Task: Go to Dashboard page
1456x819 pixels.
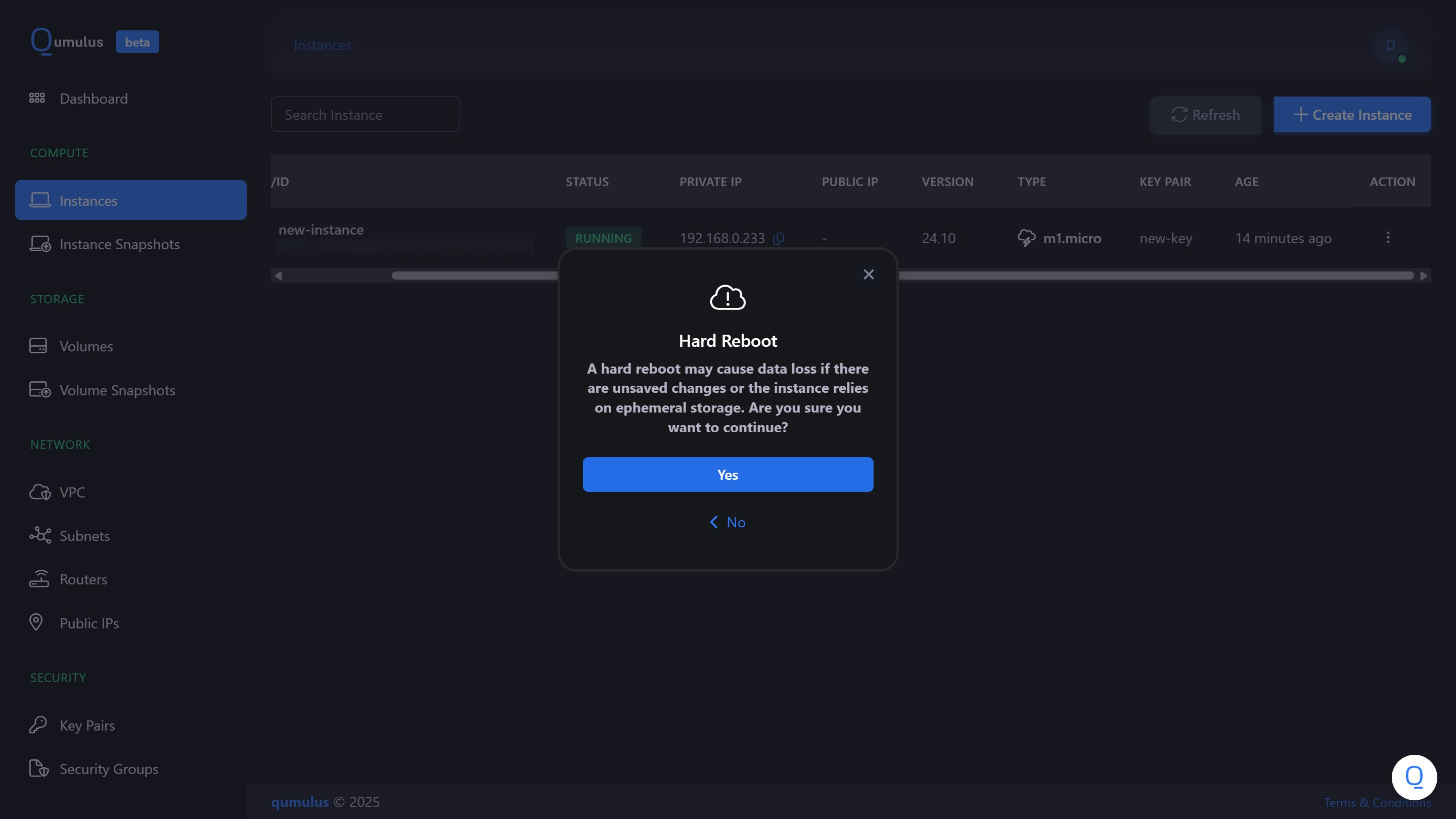Action: tap(93, 99)
